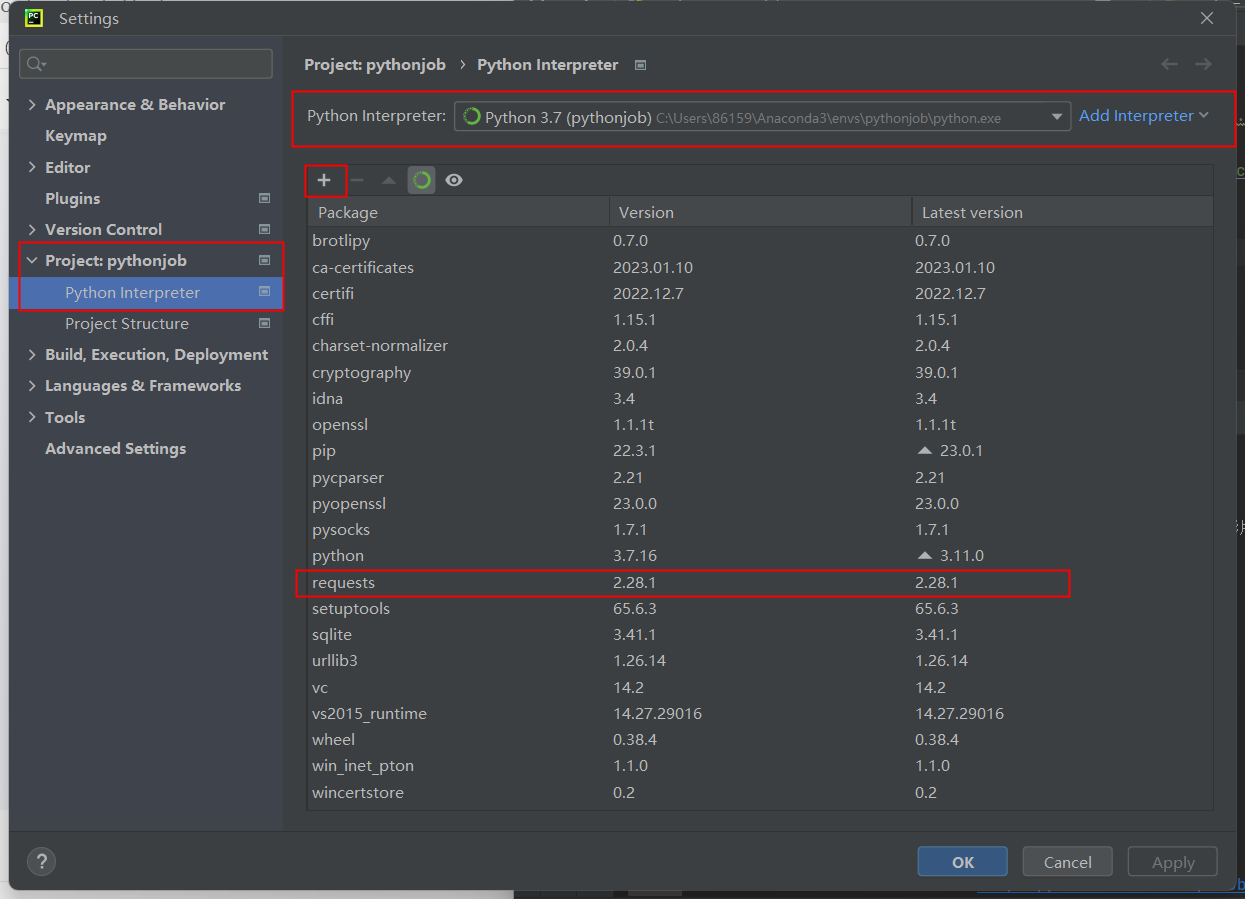Select the pycparser package row
This screenshot has height=899, width=1245.
760,477
